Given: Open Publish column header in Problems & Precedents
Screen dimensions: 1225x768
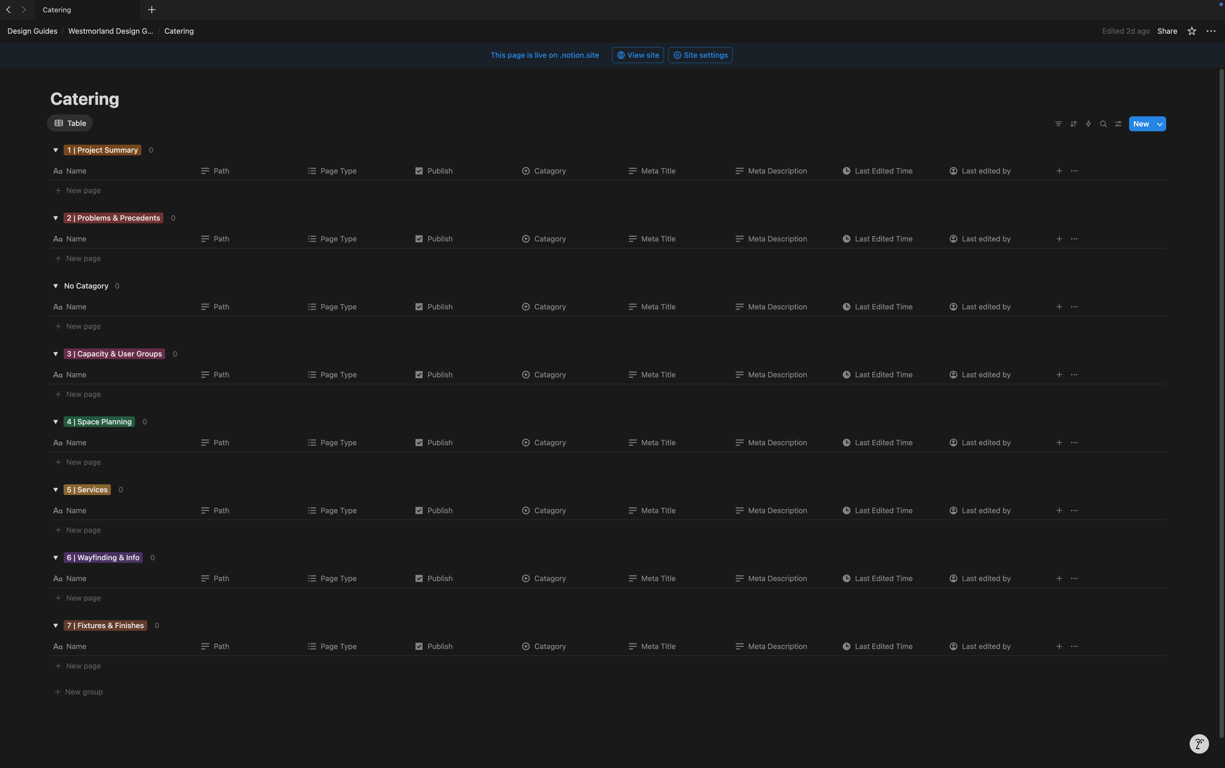Looking at the screenshot, I should (x=434, y=239).
